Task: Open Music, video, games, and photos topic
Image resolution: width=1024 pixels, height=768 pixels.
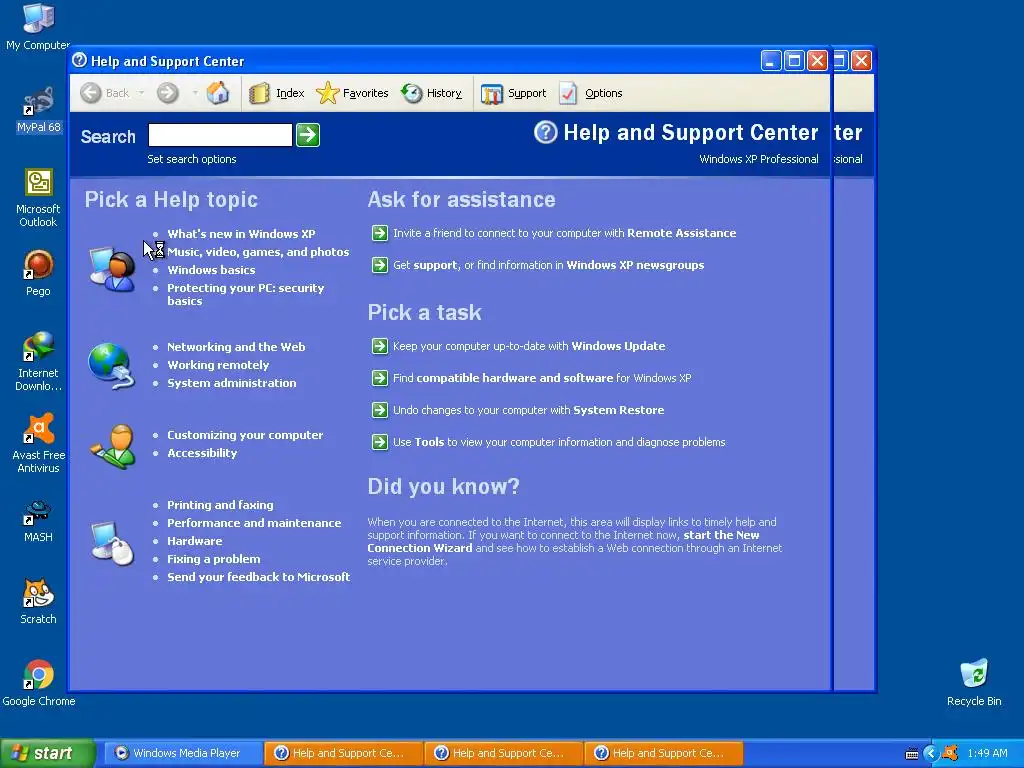Action: [258, 252]
